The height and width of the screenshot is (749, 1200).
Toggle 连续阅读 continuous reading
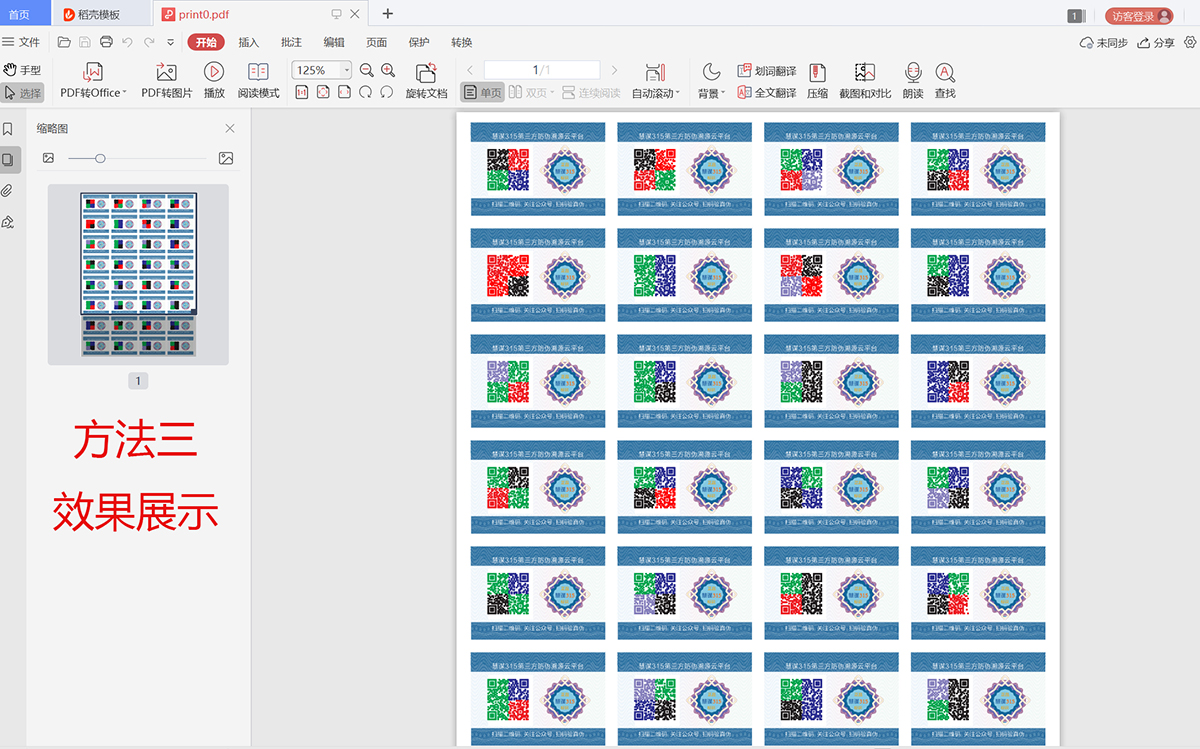tap(591, 92)
